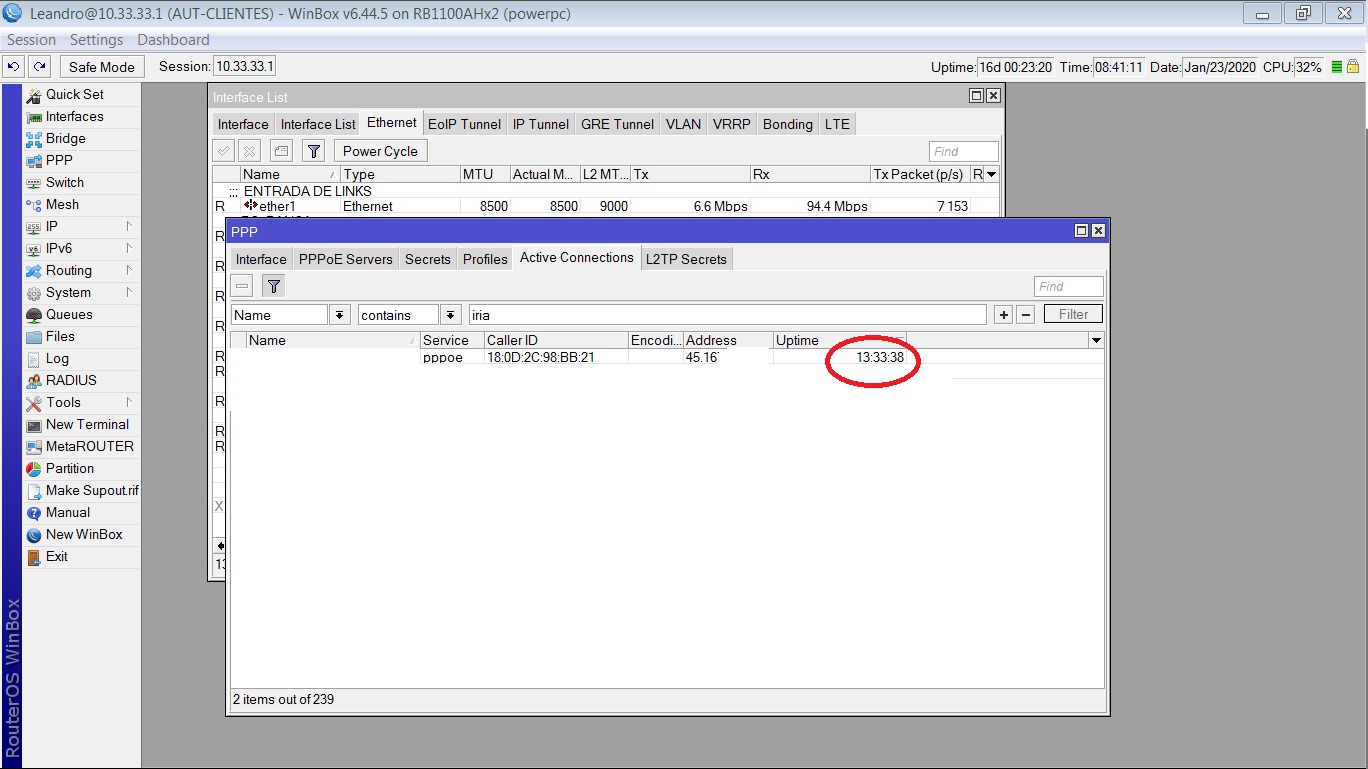Screen dimensions: 1368x769
Task: Click the disable X icon in Interface List
Action: click(x=250, y=151)
